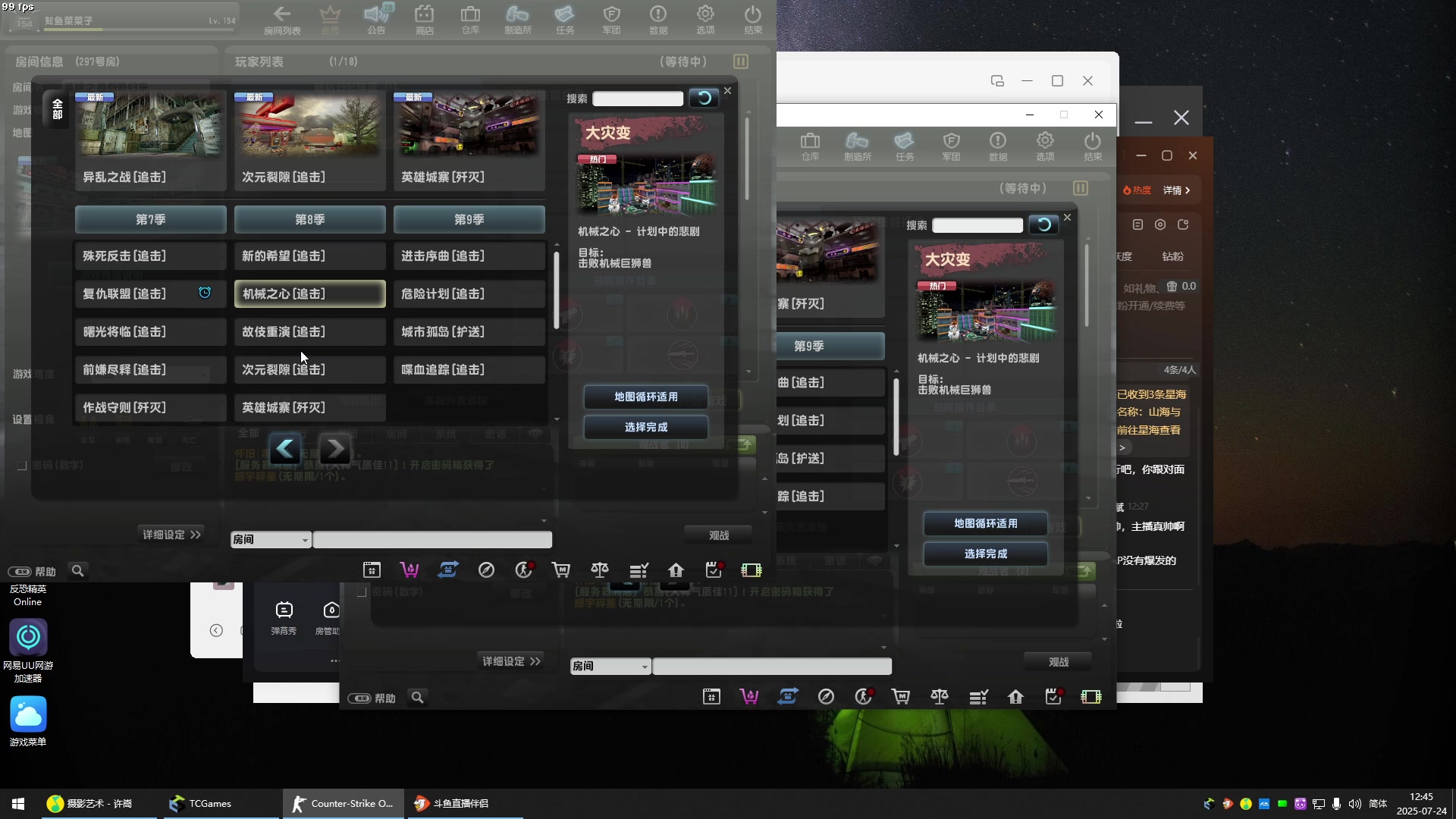1456x819 pixels.
Task: Click the pause-style icon next to (等待中) in front window
Action: point(741,61)
